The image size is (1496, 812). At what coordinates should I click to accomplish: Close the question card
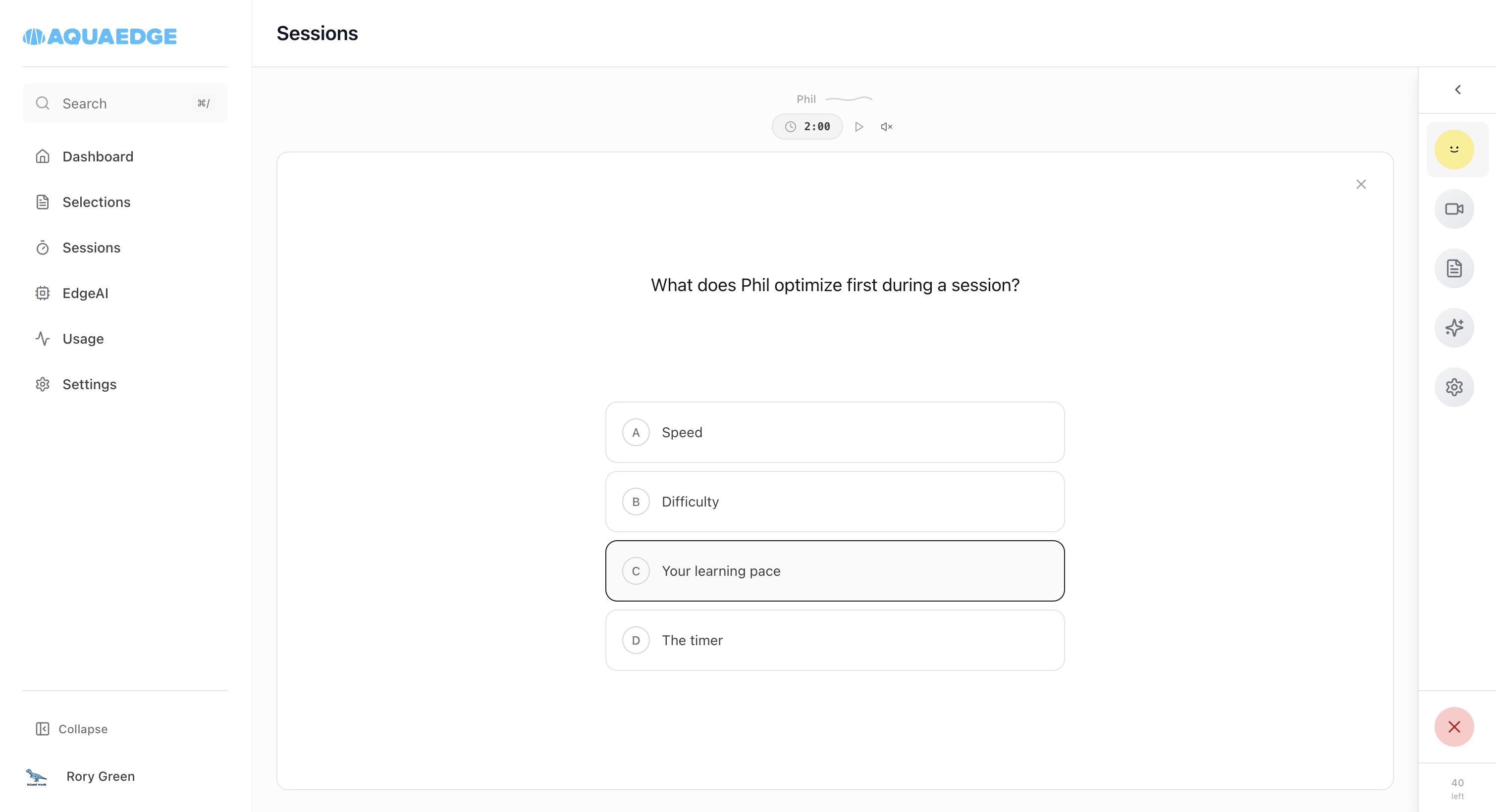[x=1361, y=185]
